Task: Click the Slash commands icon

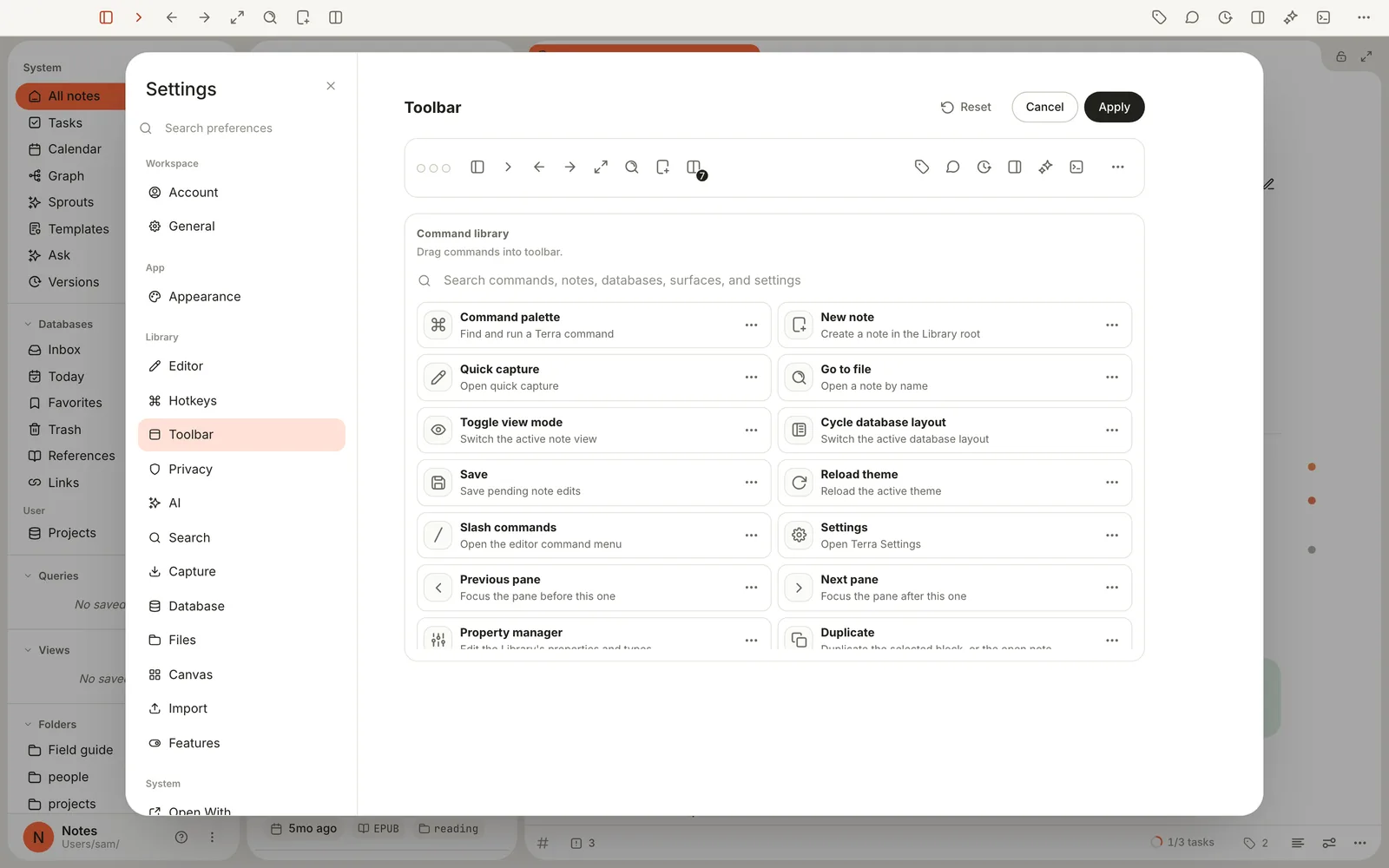Action: click(x=438, y=536)
